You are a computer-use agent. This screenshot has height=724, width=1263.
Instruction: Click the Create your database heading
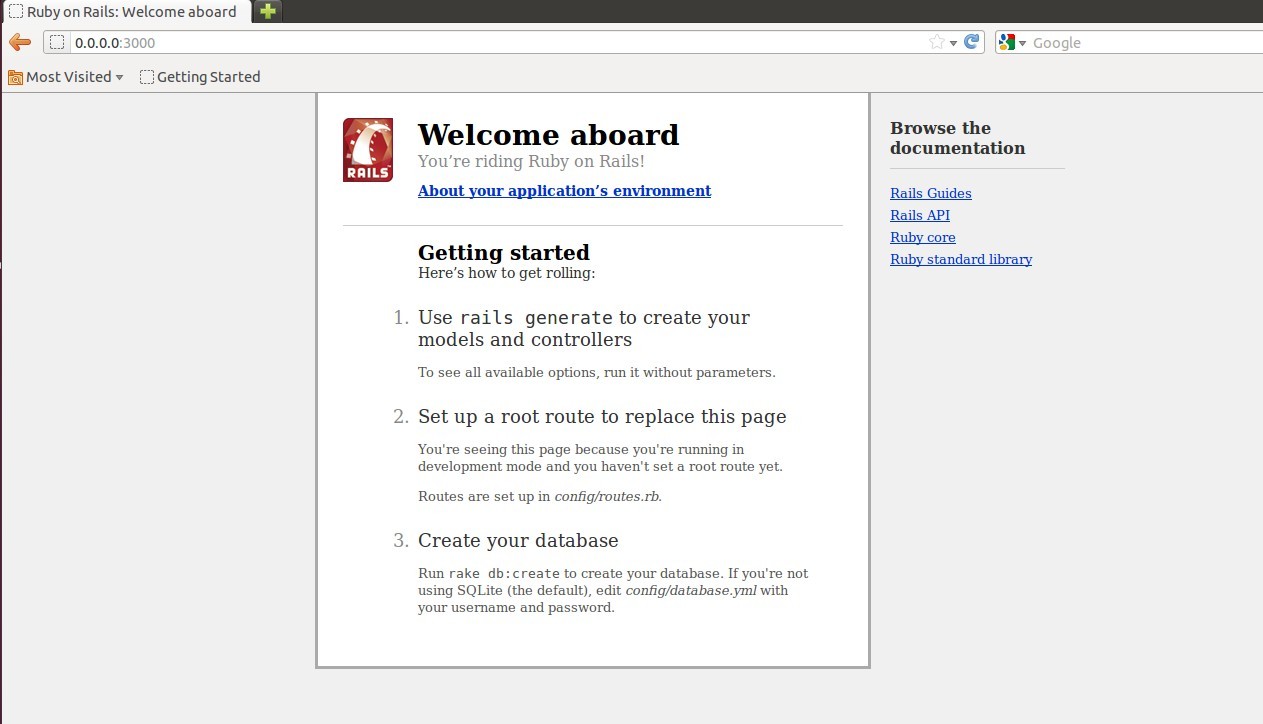[518, 541]
